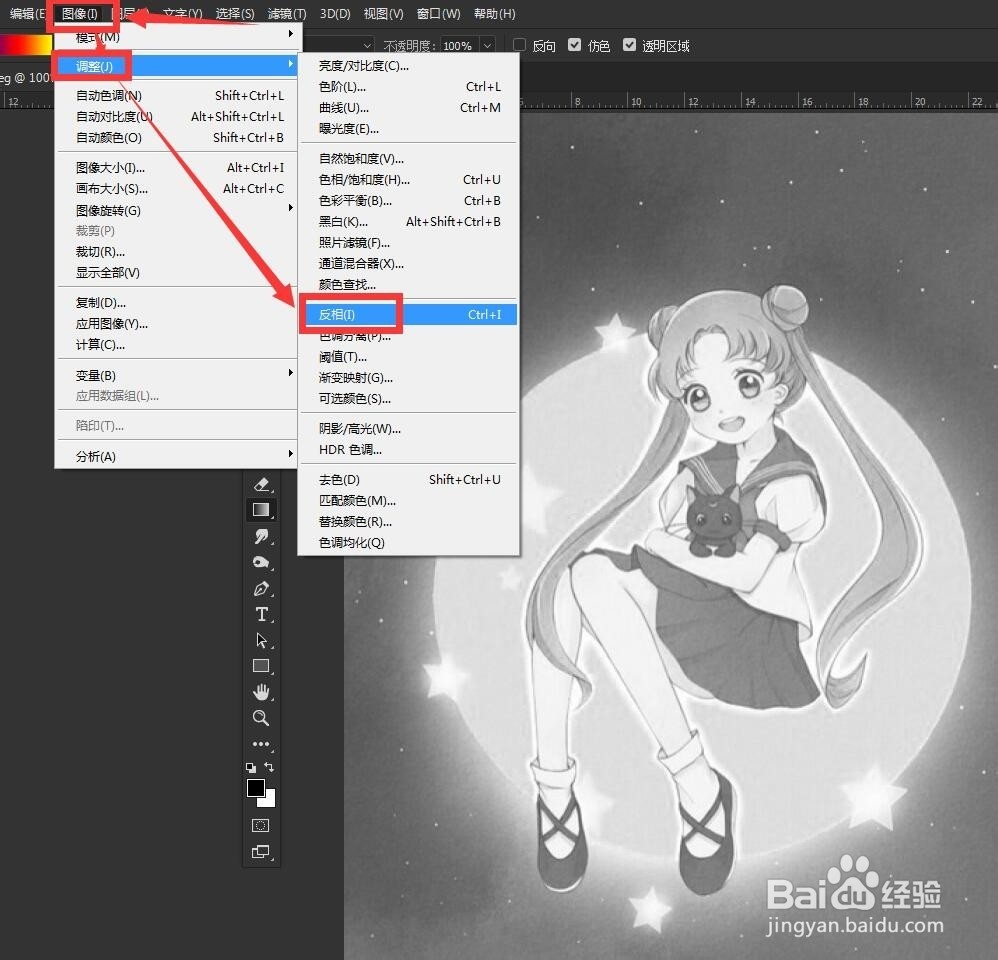Choose 色阶(L)... adjustment
This screenshot has width=998, height=960.
tap(409, 87)
